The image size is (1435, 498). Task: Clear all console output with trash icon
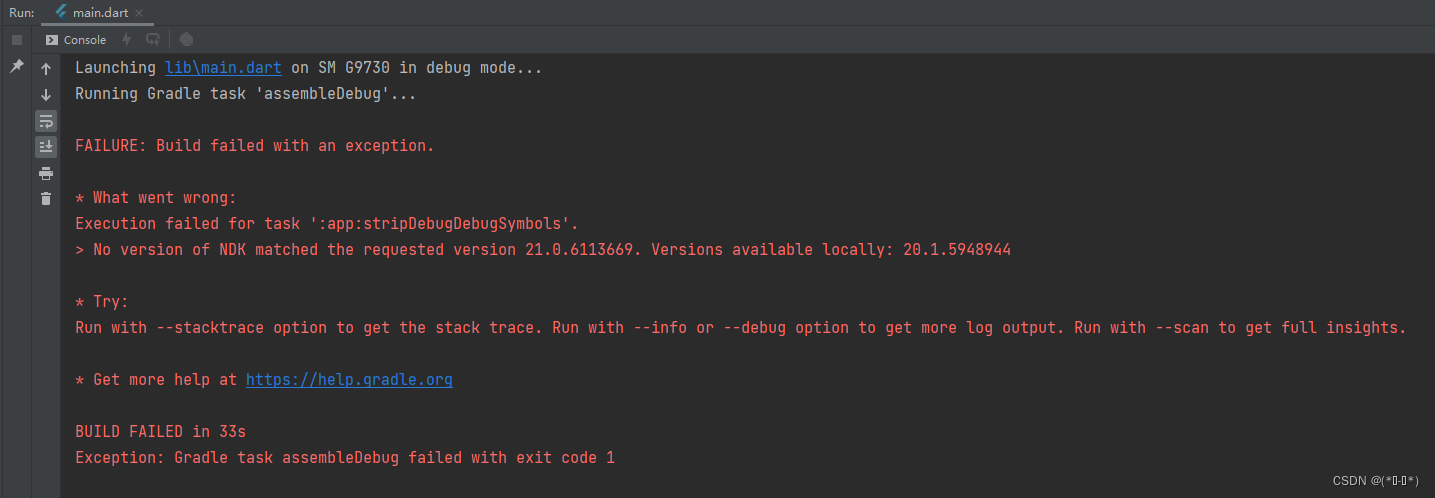[46, 198]
